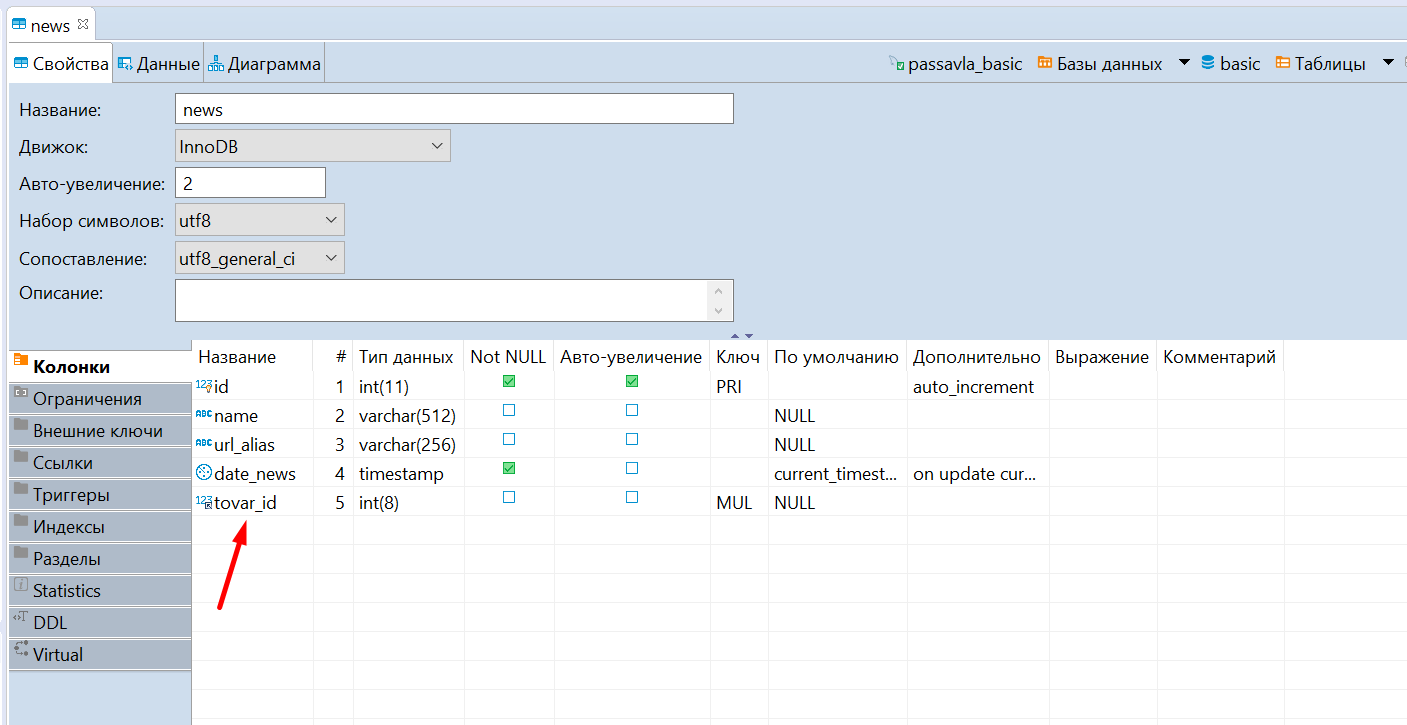Click the Описание description text area

coord(454,300)
